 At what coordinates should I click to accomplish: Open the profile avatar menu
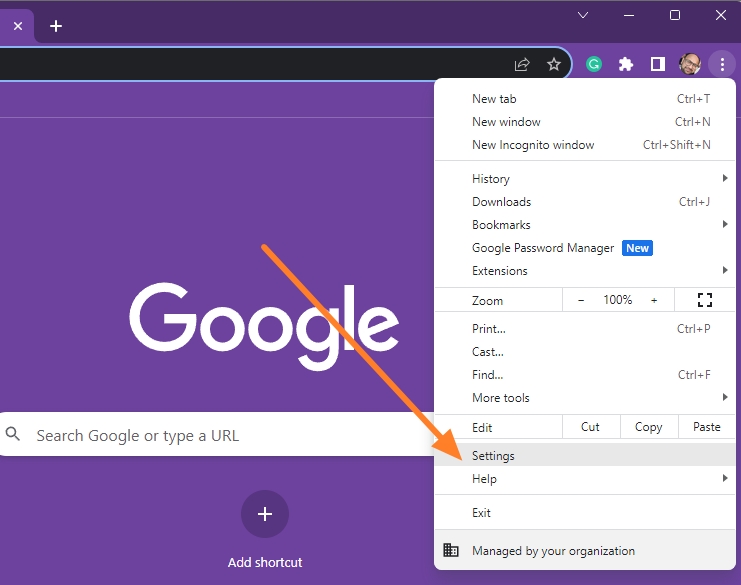click(689, 64)
